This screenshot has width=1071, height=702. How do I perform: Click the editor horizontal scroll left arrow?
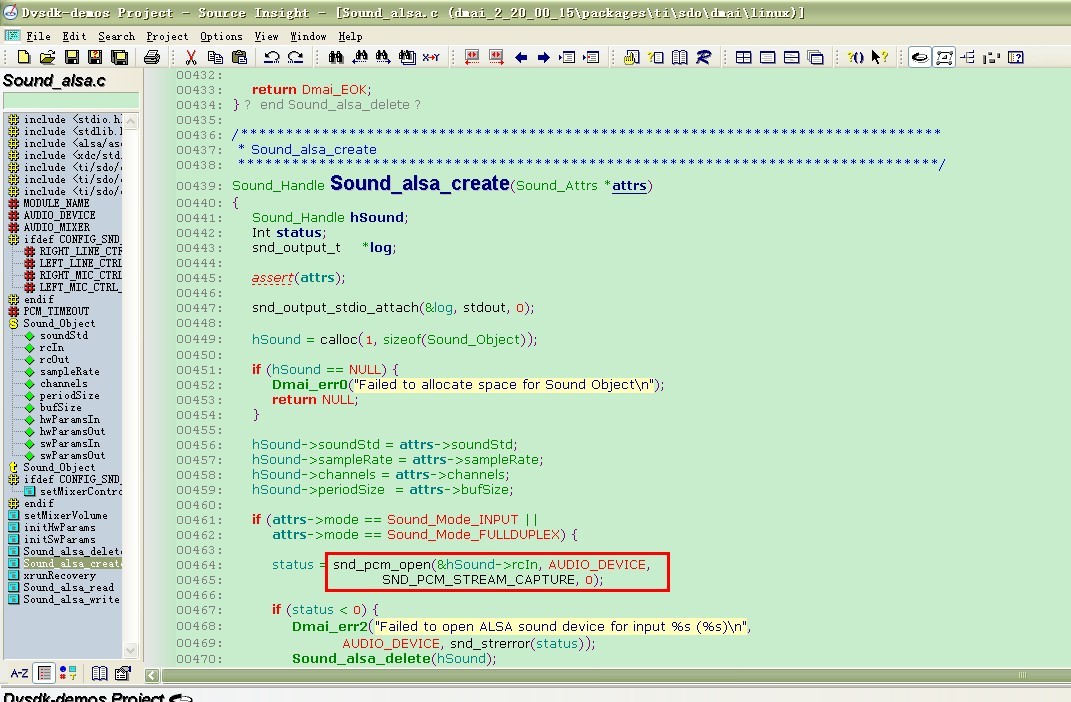click(152, 675)
